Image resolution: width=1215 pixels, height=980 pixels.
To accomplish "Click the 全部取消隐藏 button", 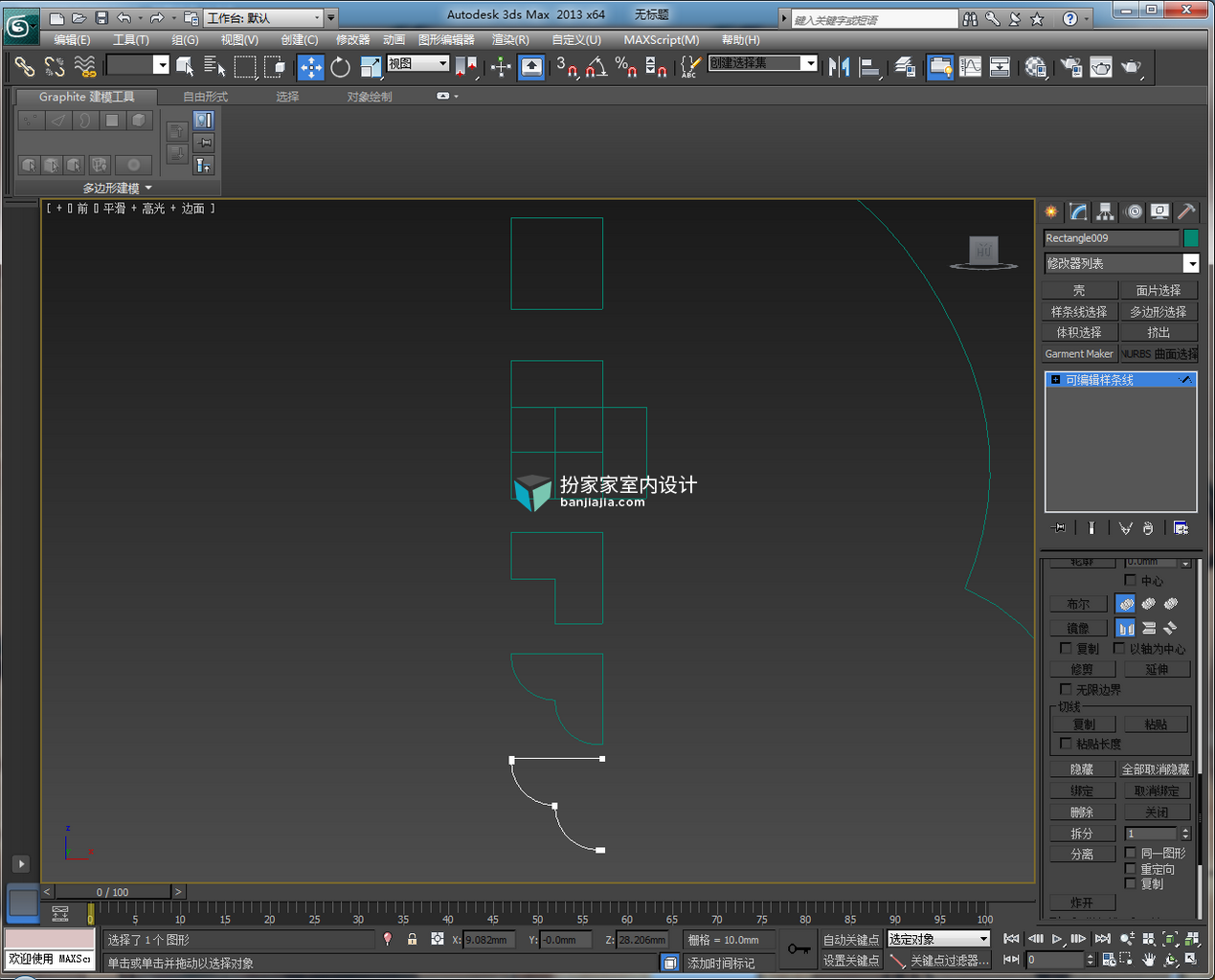I will click(x=1156, y=768).
